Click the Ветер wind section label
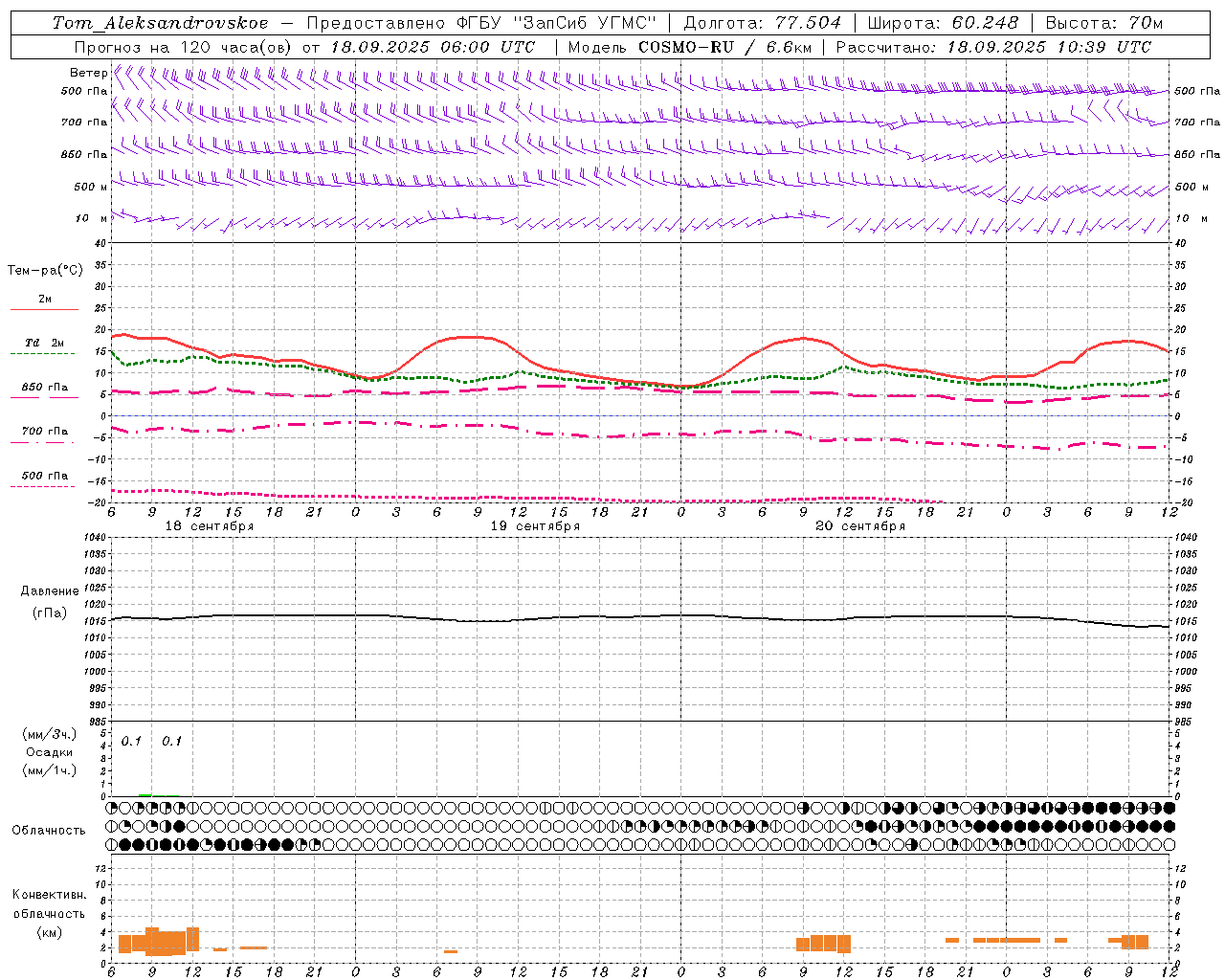 pyautogui.click(x=88, y=73)
